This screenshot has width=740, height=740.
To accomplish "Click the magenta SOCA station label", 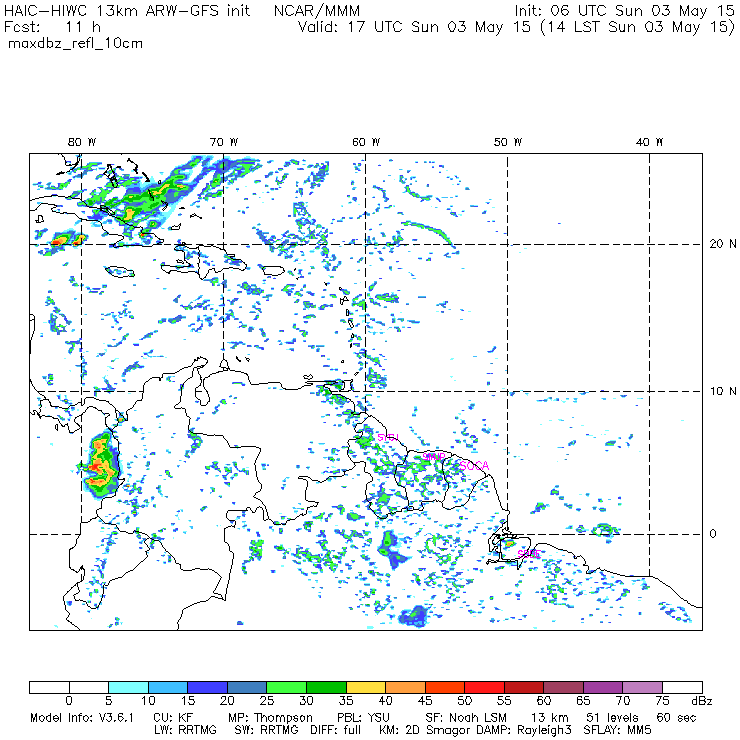I will tap(474, 466).
